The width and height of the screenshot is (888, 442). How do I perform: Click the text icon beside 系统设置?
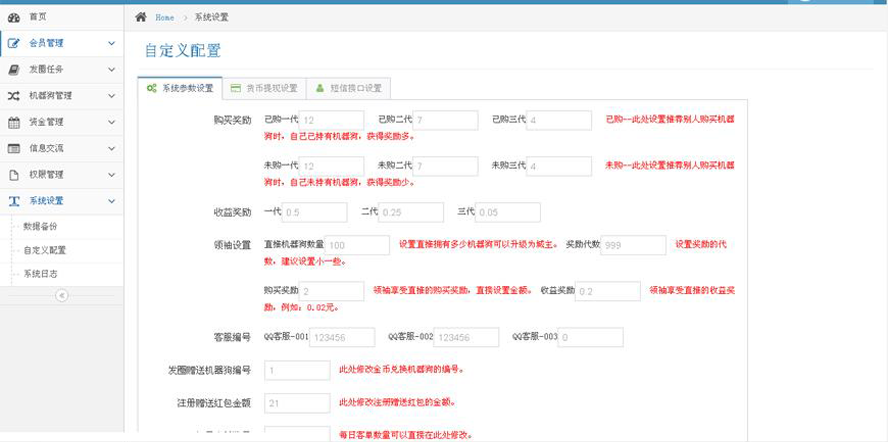coord(14,201)
